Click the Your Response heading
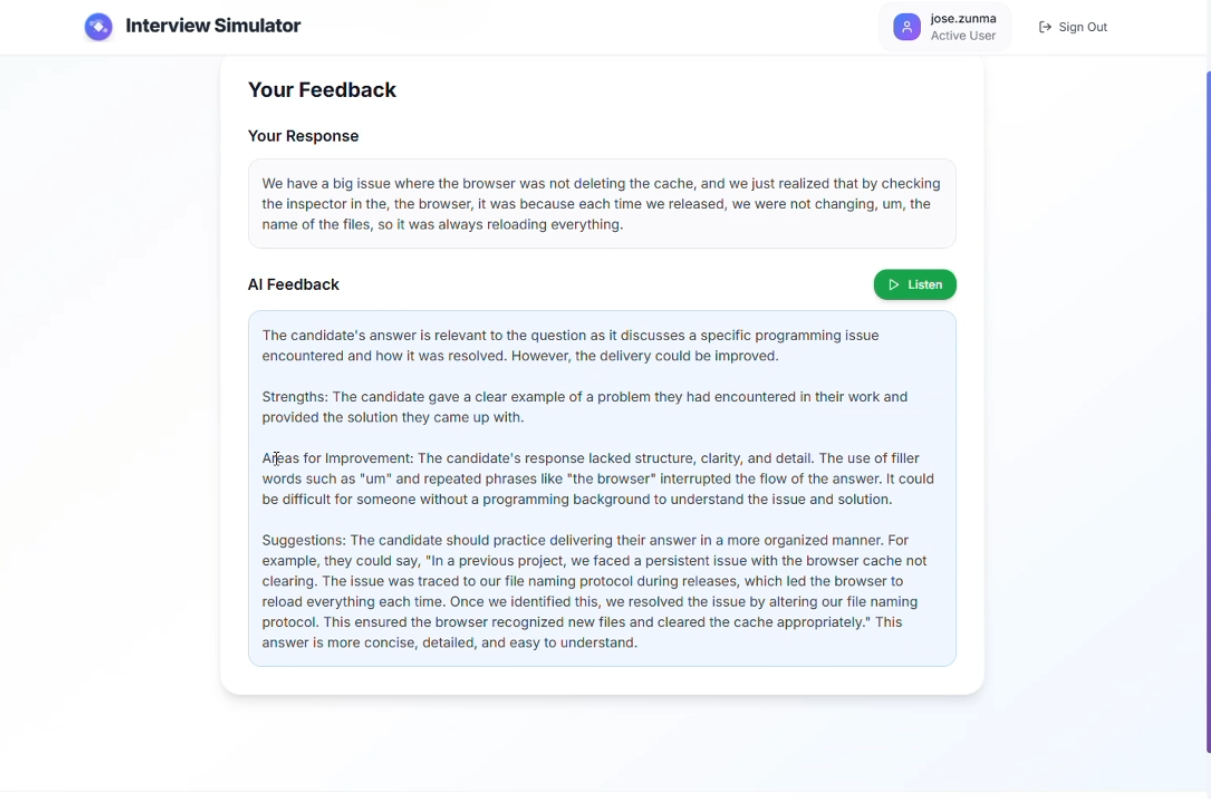 [303, 136]
